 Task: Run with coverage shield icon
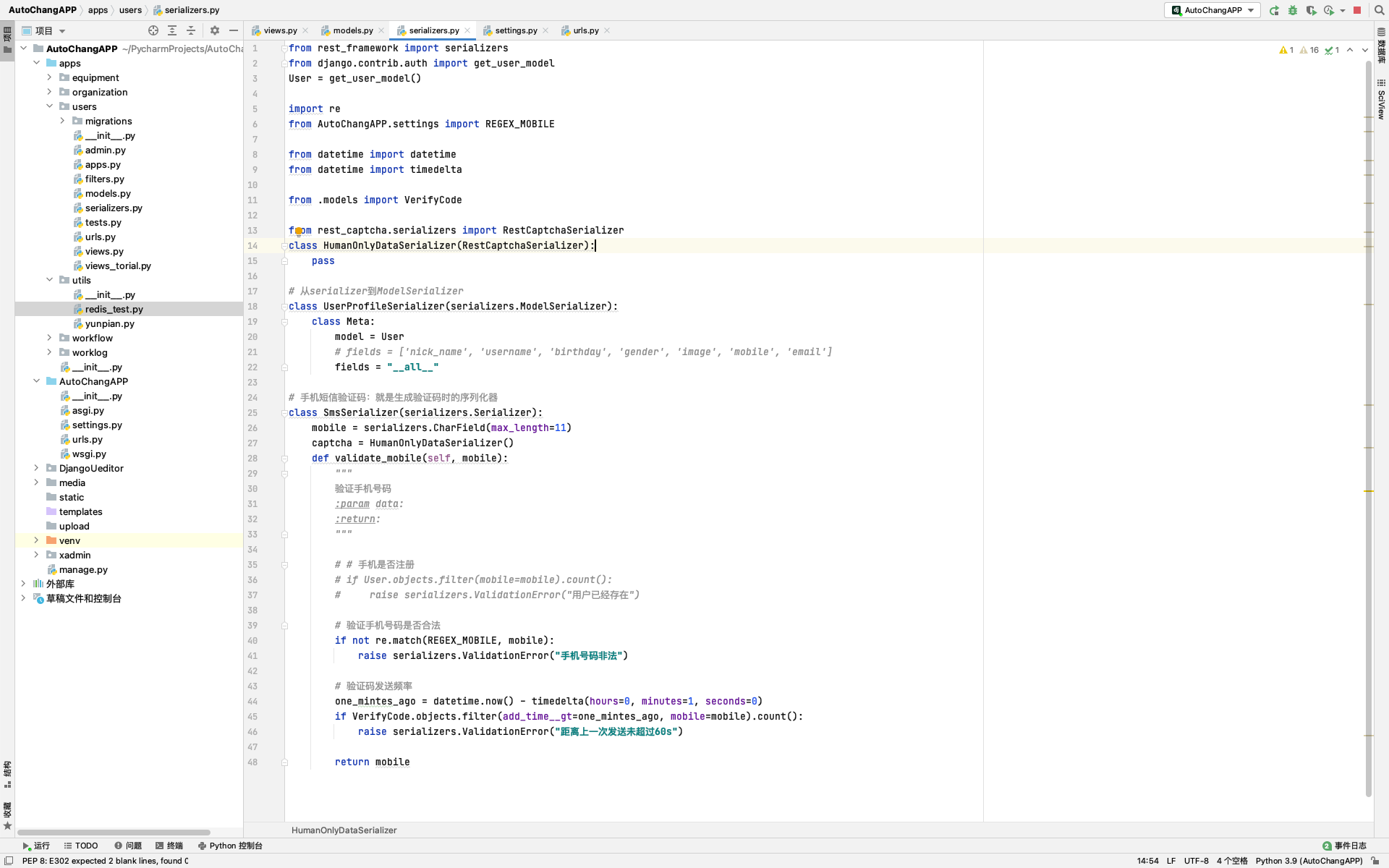[x=1311, y=10]
